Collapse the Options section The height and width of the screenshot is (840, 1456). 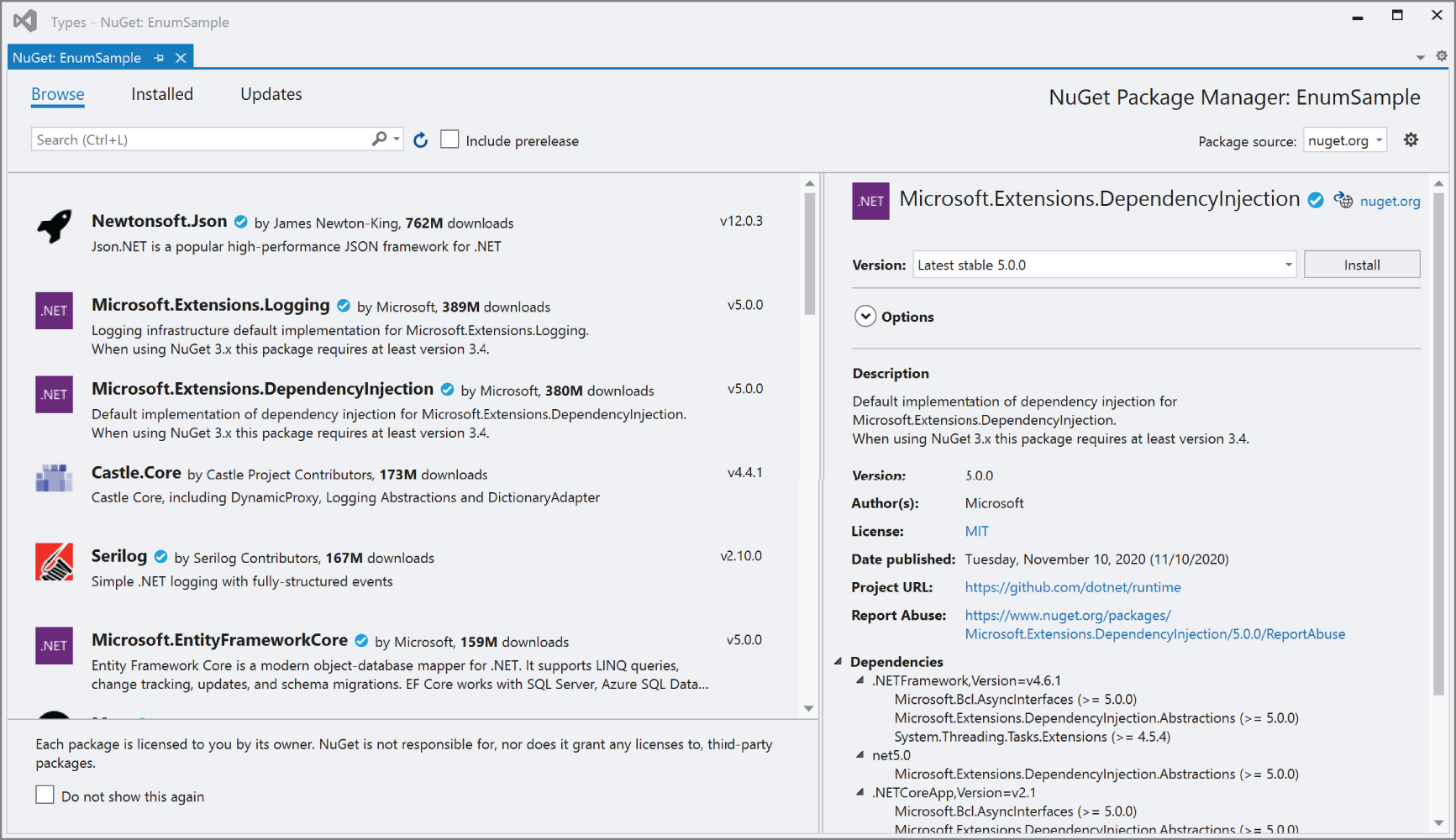click(x=865, y=316)
